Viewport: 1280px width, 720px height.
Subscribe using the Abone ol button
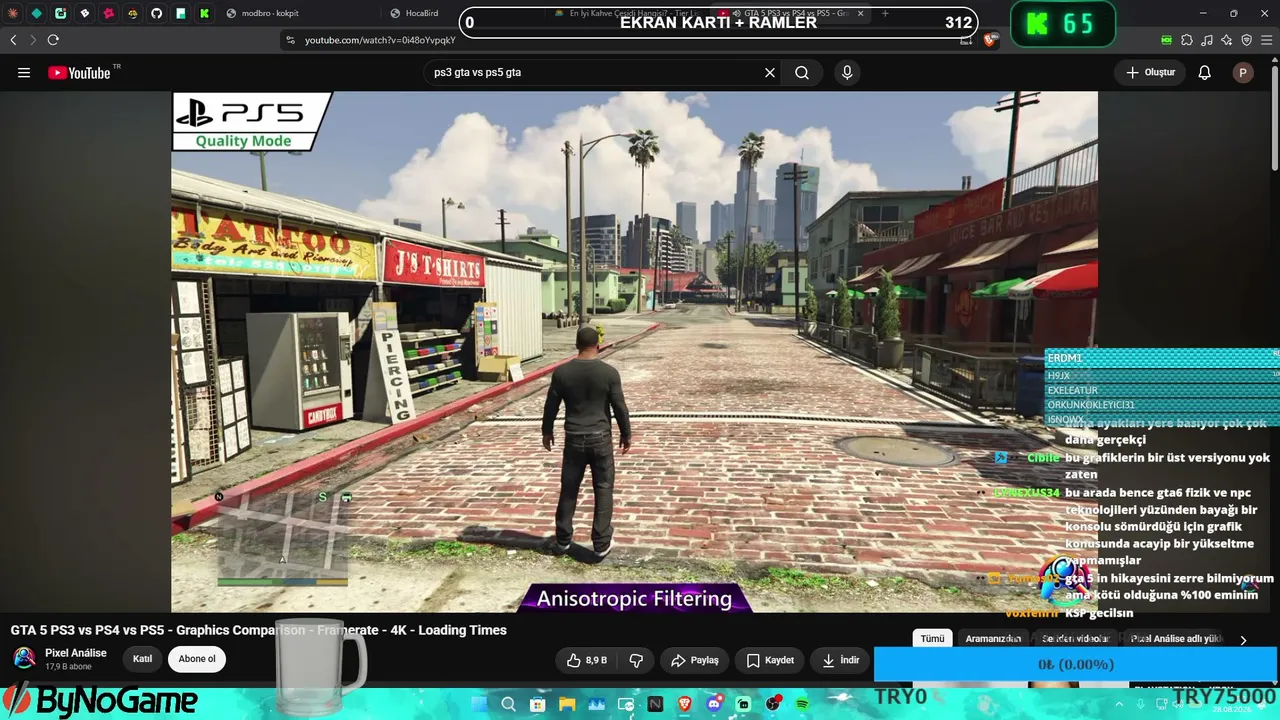click(x=197, y=659)
